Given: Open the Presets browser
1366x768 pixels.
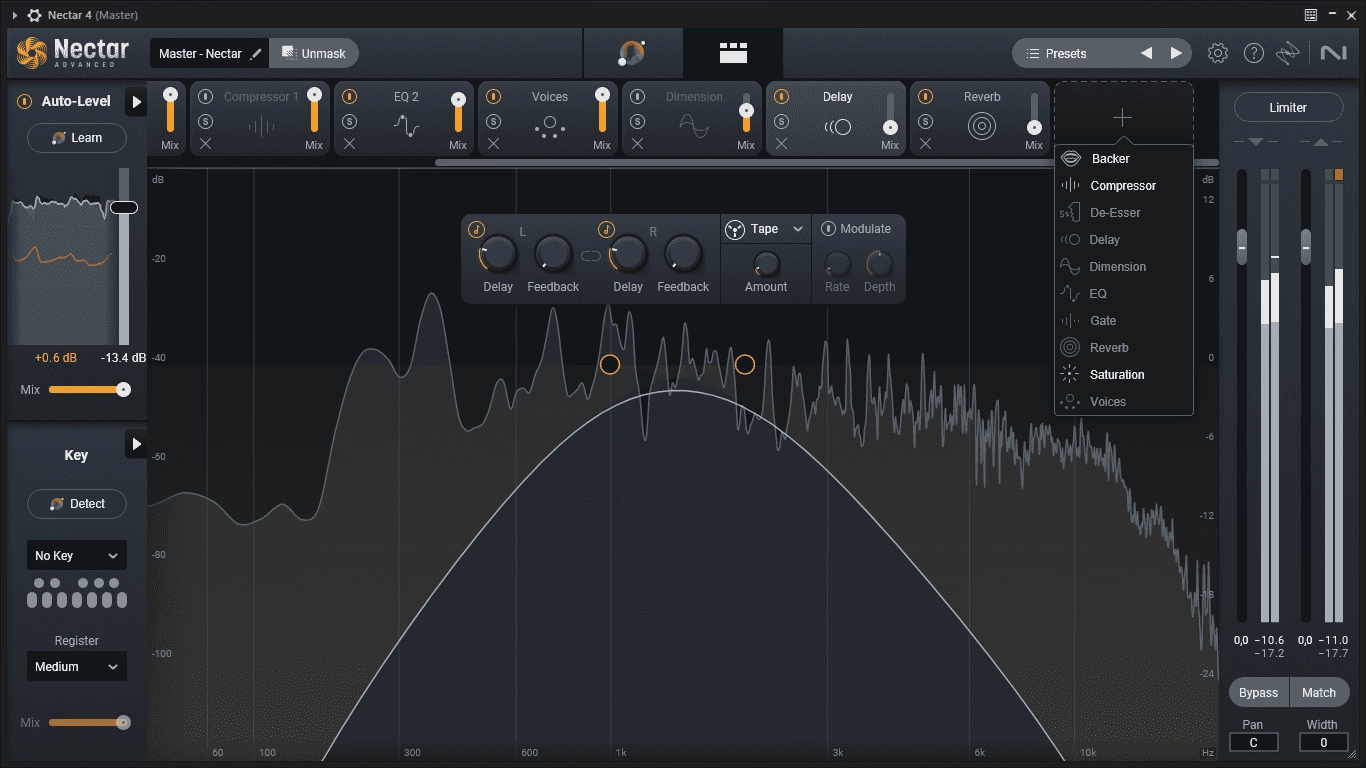Looking at the screenshot, I should click(x=1066, y=53).
